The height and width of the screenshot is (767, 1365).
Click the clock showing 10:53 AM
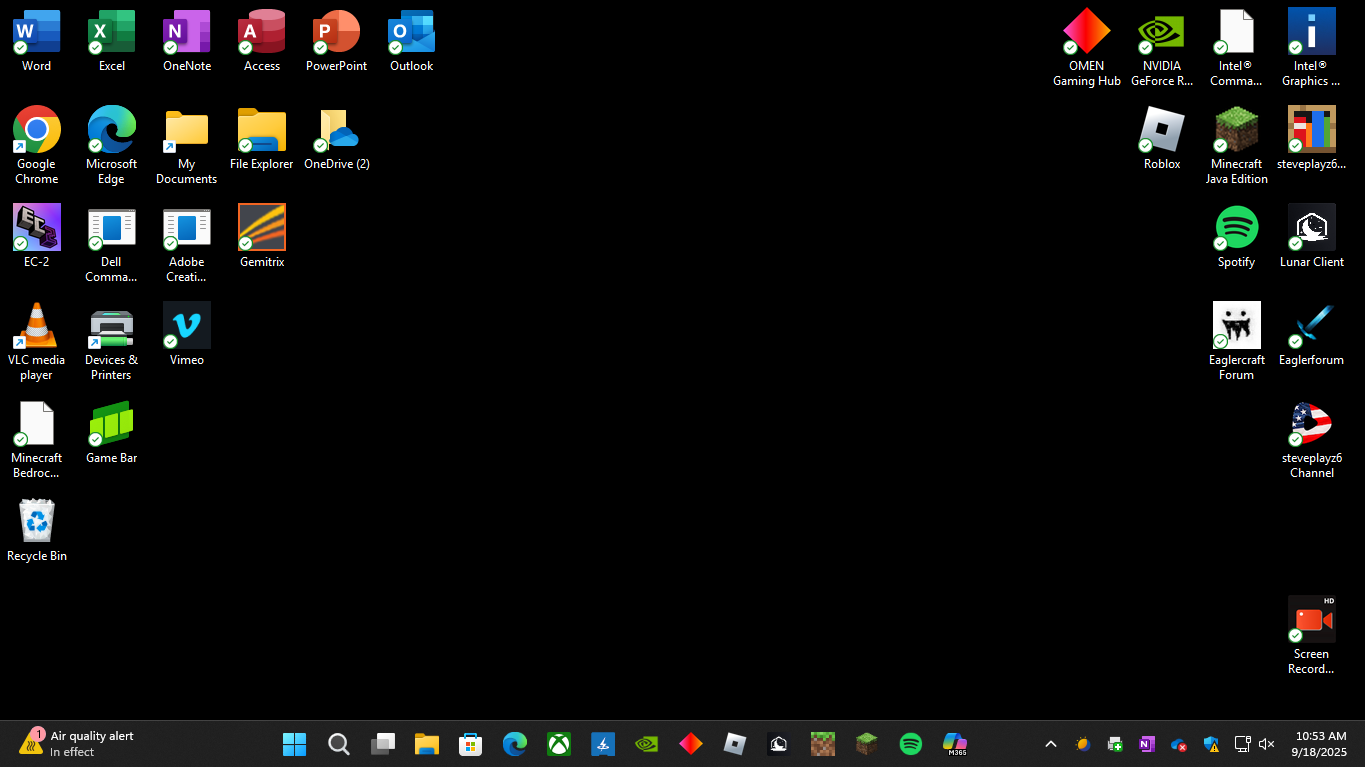[1320, 744]
